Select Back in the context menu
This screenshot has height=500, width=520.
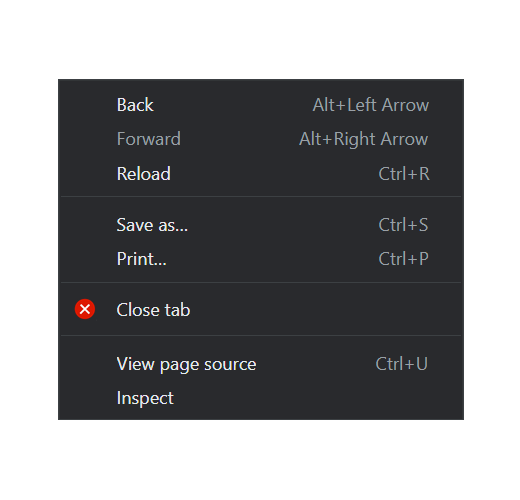pyautogui.click(x=261, y=105)
